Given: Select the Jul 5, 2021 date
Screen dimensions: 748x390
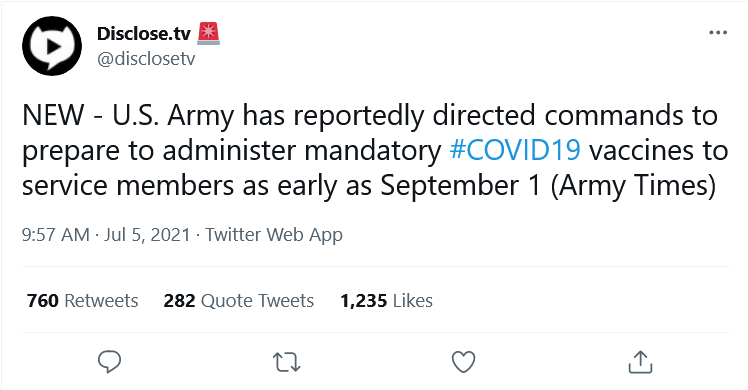Looking at the screenshot, I should tap(147, 235).
